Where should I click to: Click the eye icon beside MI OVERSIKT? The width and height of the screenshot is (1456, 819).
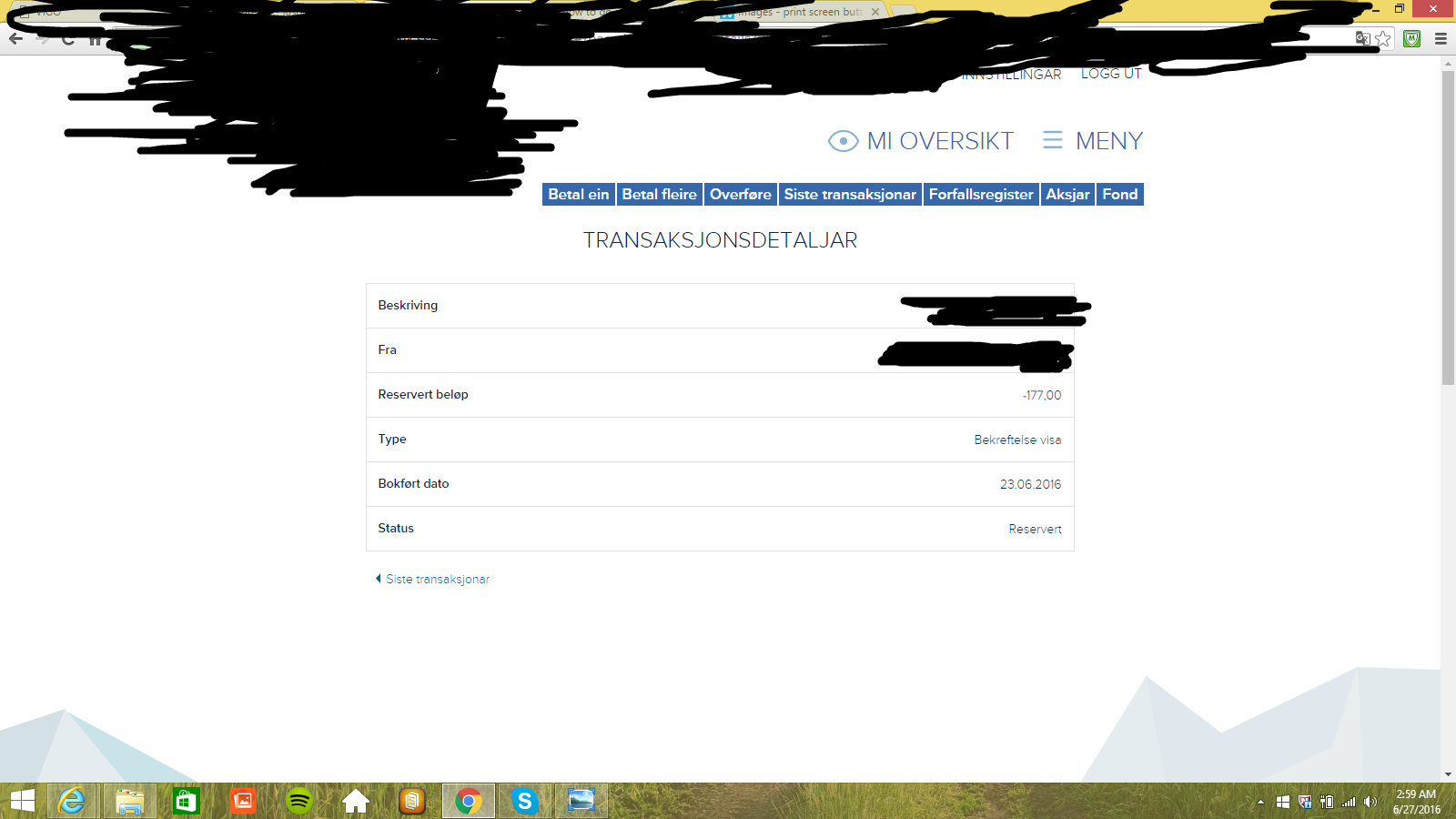[x=844, y=141]
